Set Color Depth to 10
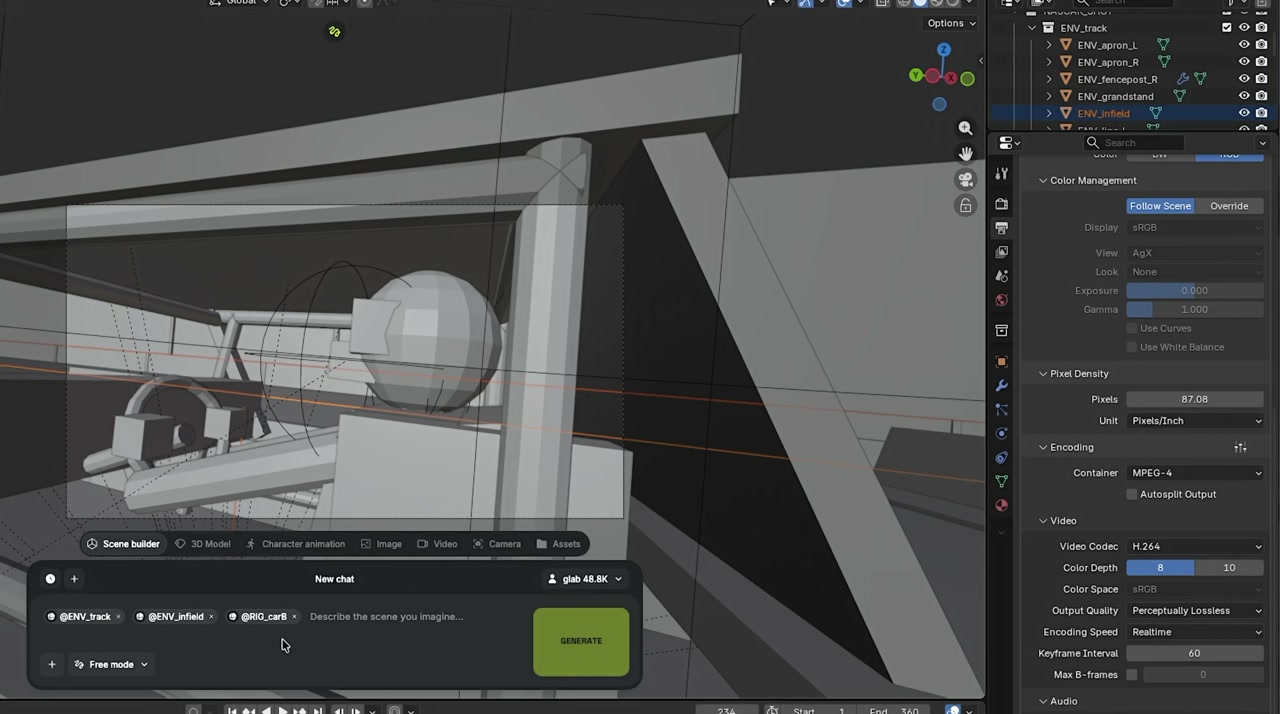The height and width of the screenshot is (714, 1280). (1229, 568)
